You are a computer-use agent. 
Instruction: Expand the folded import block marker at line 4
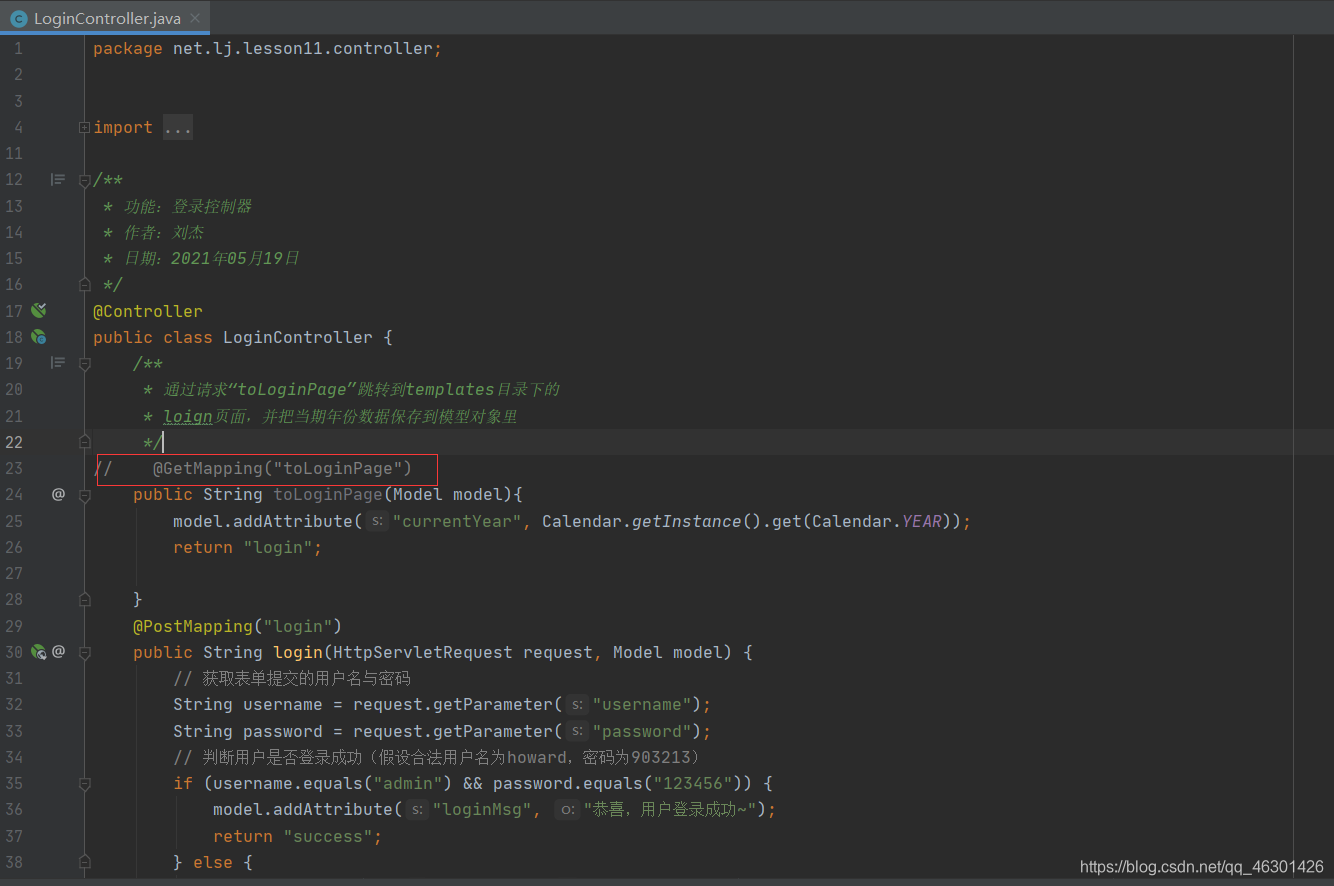point(85,128)
